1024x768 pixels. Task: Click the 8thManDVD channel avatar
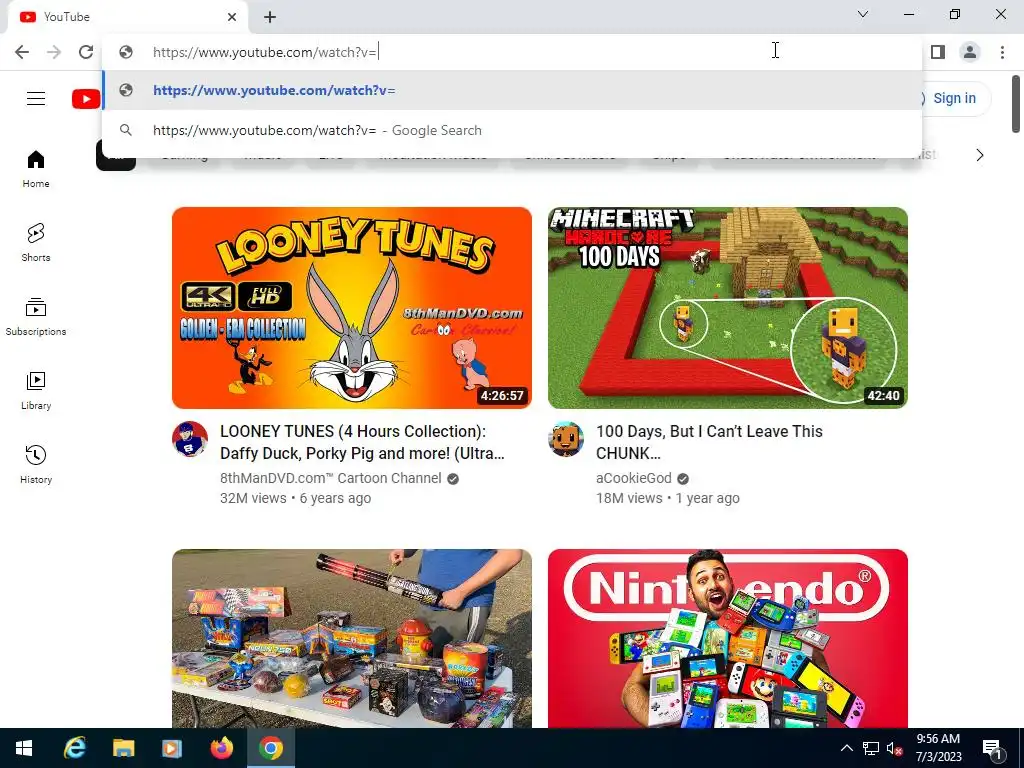[190, 439]
